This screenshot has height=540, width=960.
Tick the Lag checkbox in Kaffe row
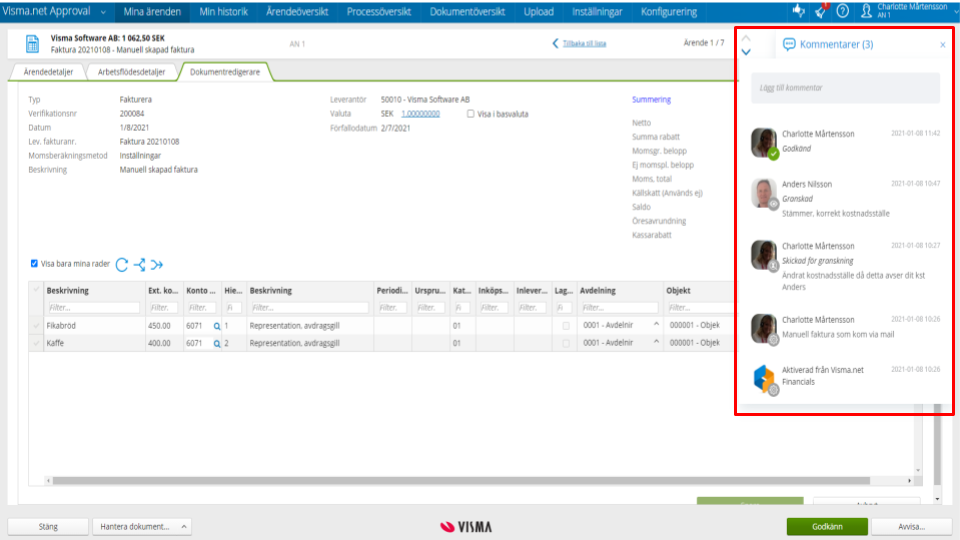tap(566, 343)
